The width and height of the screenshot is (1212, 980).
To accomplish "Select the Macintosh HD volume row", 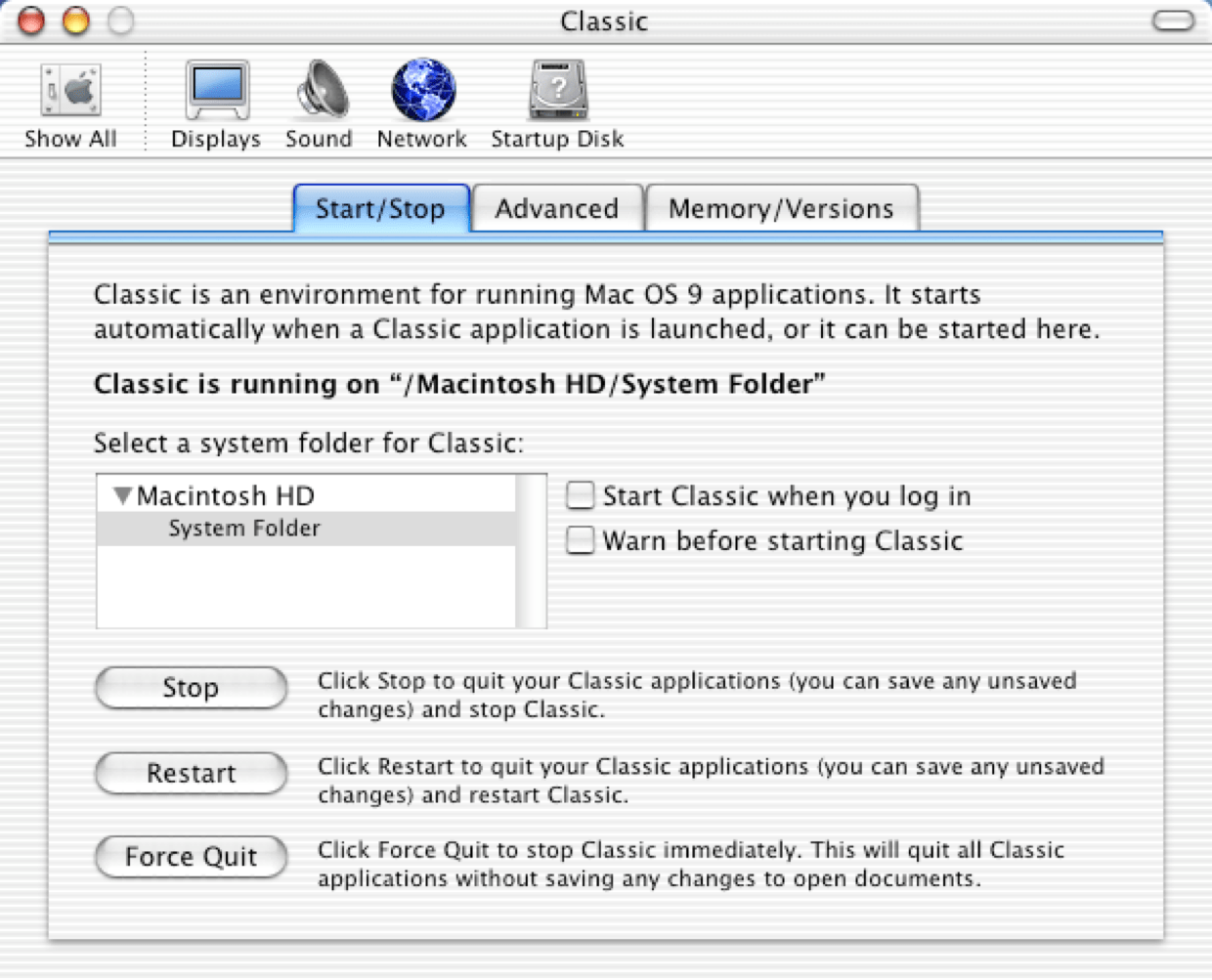I will click(306, 495).
